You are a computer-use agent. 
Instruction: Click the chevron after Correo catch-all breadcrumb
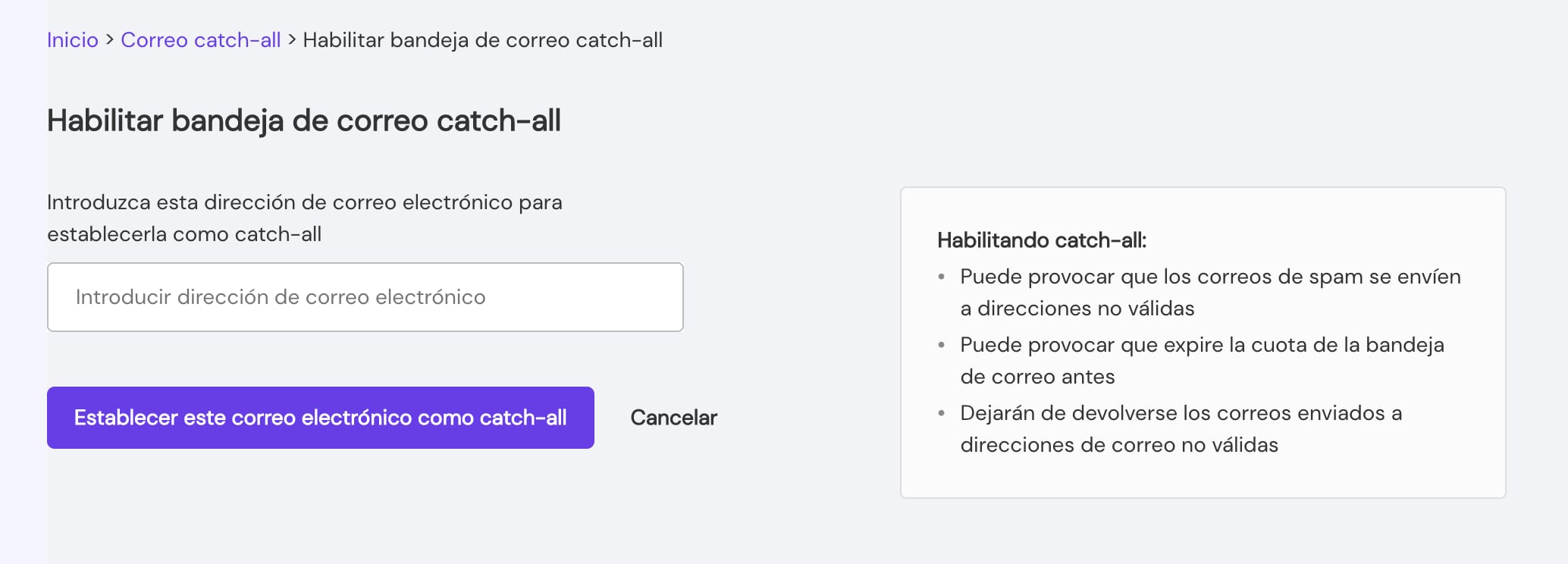[x=292, y=40]
